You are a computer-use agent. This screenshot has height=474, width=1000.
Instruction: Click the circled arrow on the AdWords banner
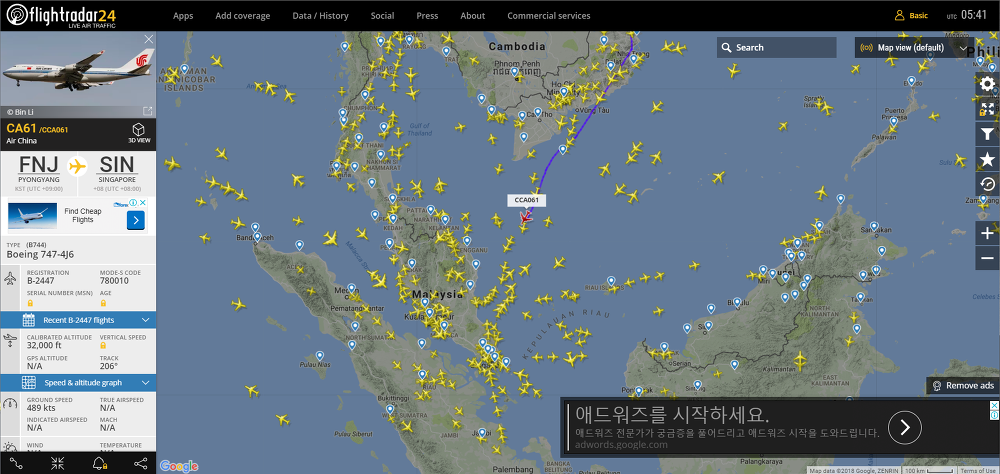[905, 427]
